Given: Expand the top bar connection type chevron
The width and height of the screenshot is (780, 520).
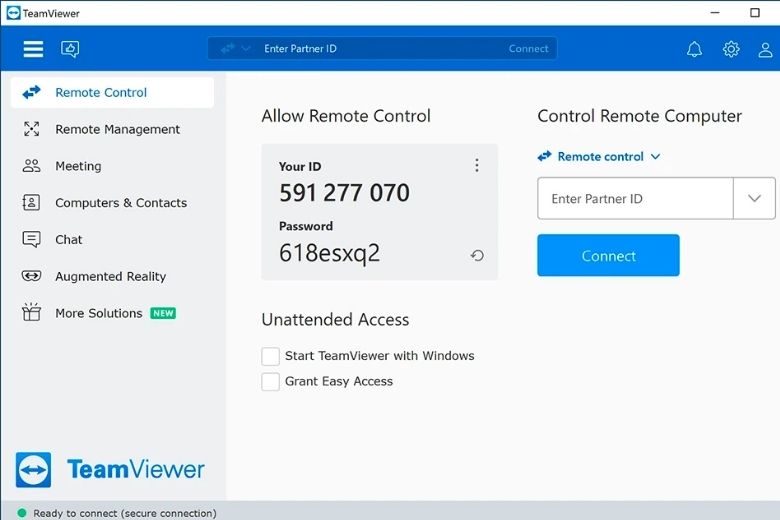Looking at the screenshot, I should pos(246,48).
